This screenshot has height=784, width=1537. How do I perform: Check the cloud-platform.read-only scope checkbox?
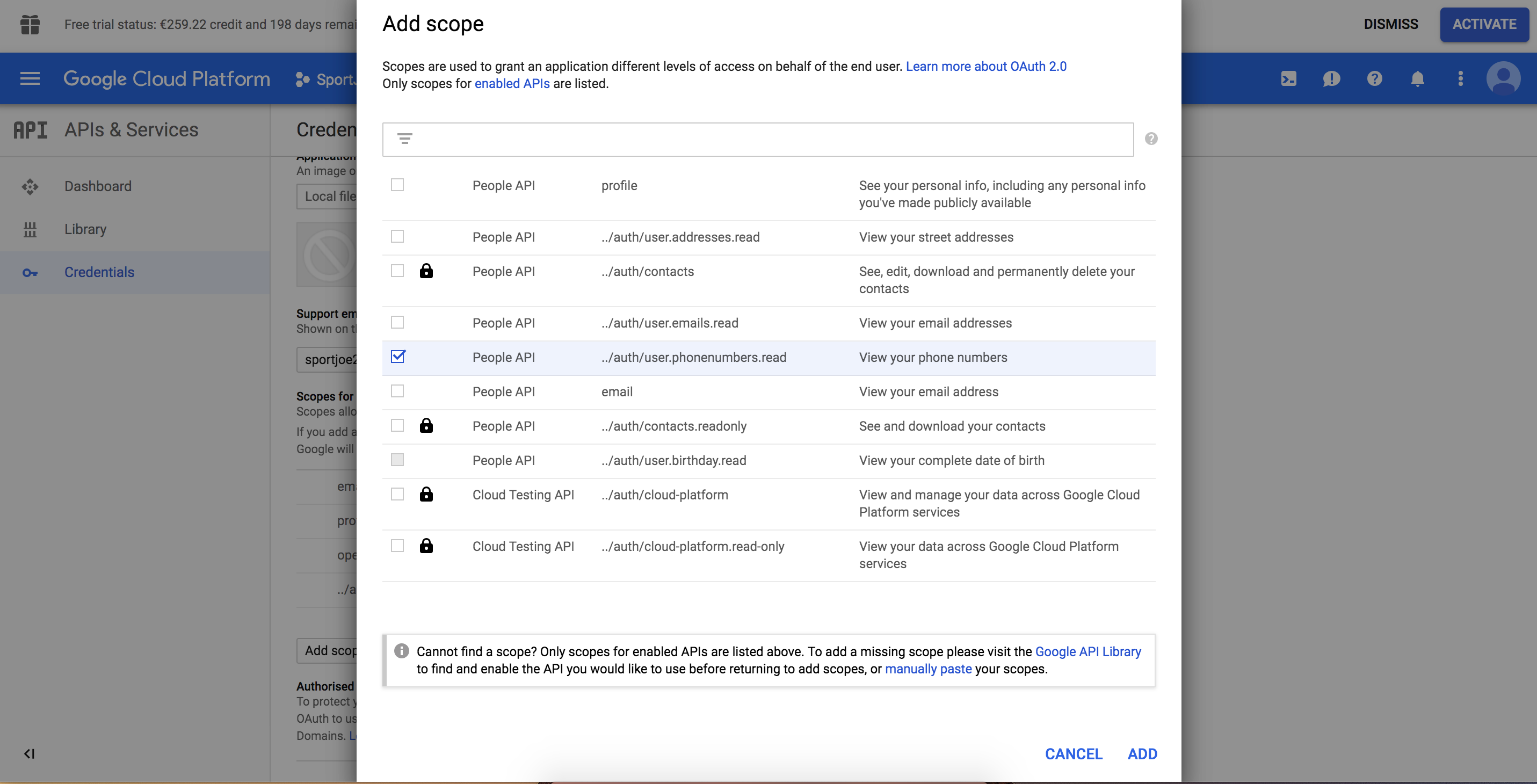click(397, 546)
